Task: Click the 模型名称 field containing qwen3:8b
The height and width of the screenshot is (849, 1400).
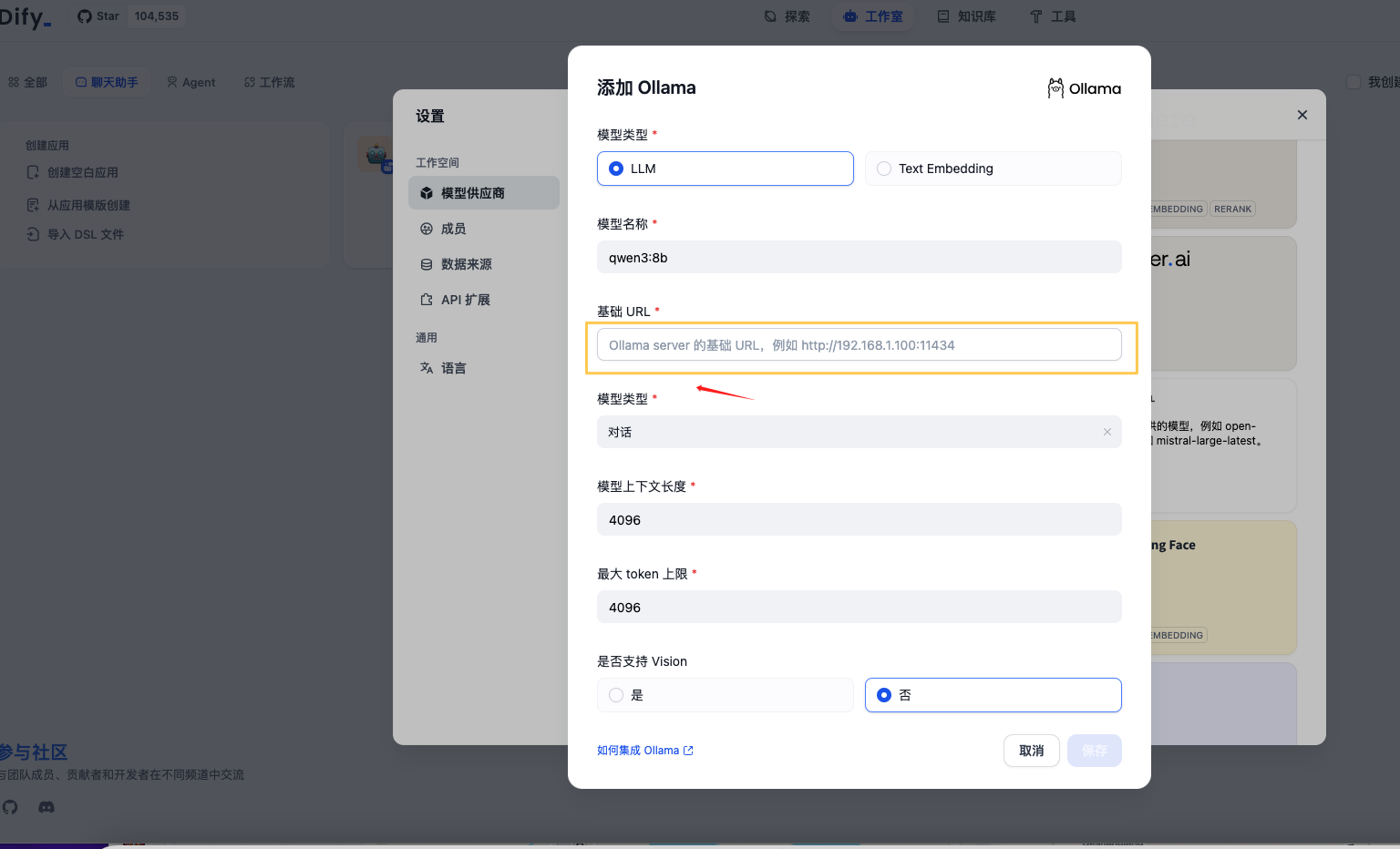Action: click(859, 257)
